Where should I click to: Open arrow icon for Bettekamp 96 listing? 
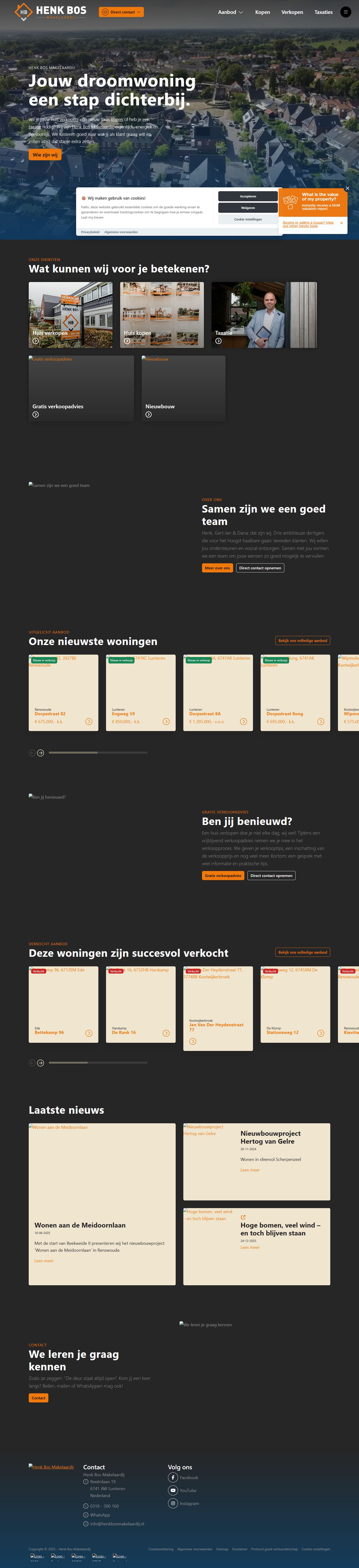pos(89,1033)
